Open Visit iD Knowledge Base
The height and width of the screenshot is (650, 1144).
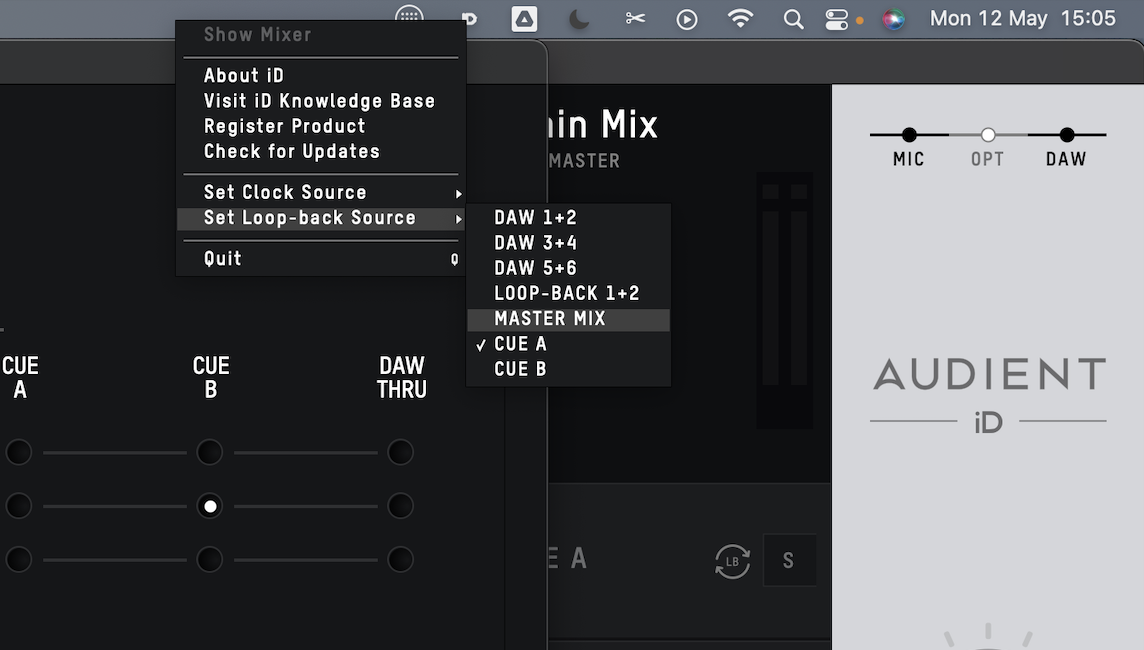point(321,101)
